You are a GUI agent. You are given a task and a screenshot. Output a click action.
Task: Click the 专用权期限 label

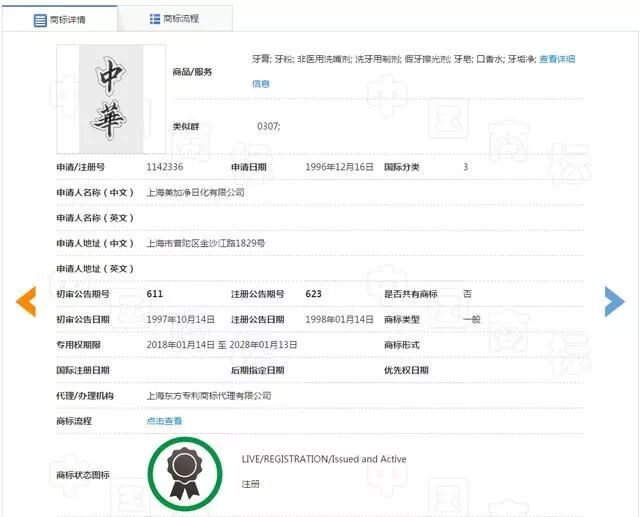click(x=78, y=345)
